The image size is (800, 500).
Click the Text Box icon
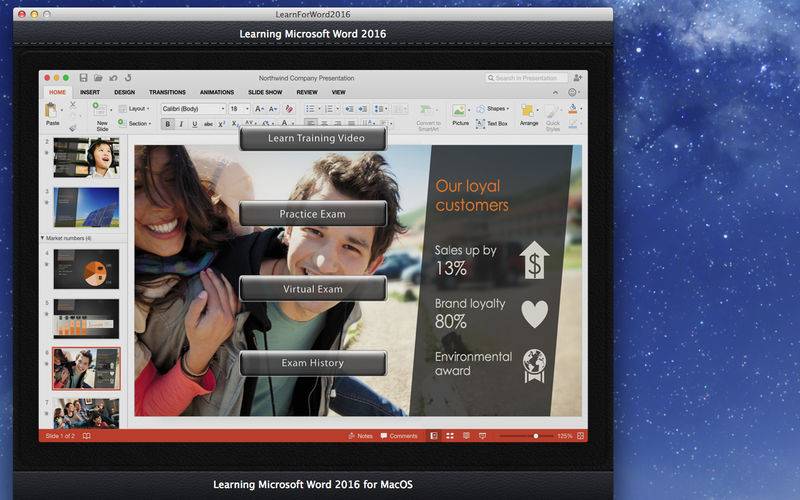point(480,123)
